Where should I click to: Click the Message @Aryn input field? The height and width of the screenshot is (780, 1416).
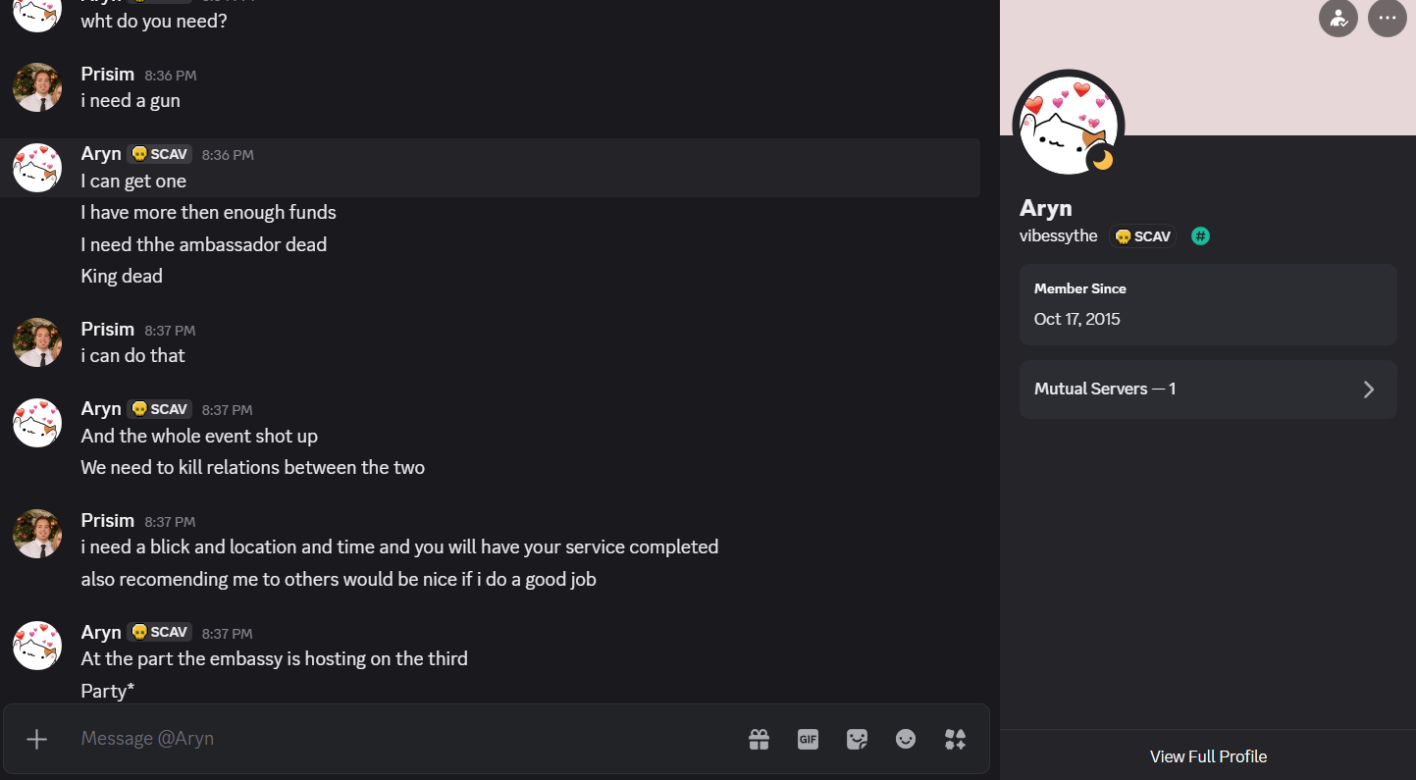pos(400,739)
